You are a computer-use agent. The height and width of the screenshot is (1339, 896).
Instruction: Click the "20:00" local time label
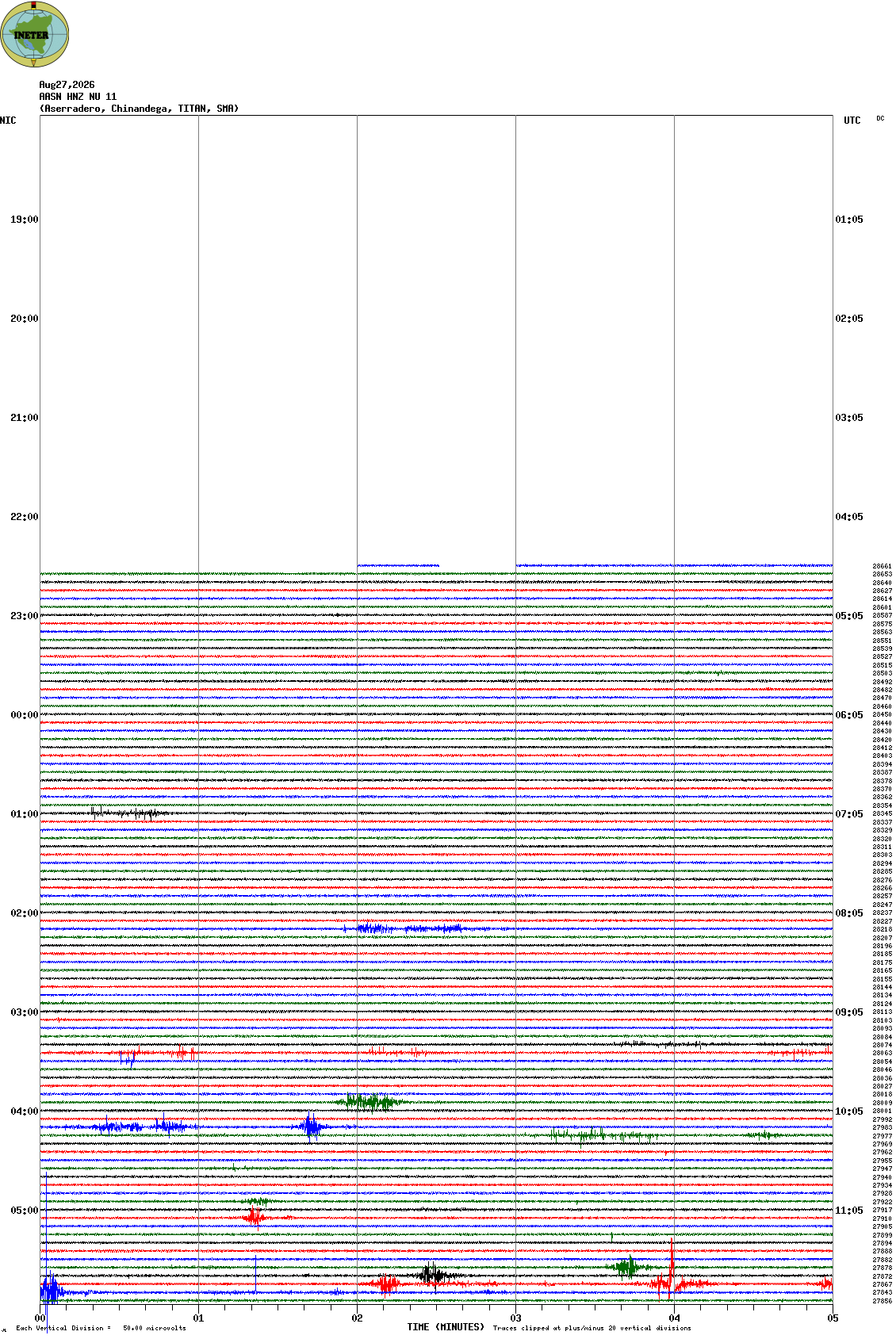(24, 319)
